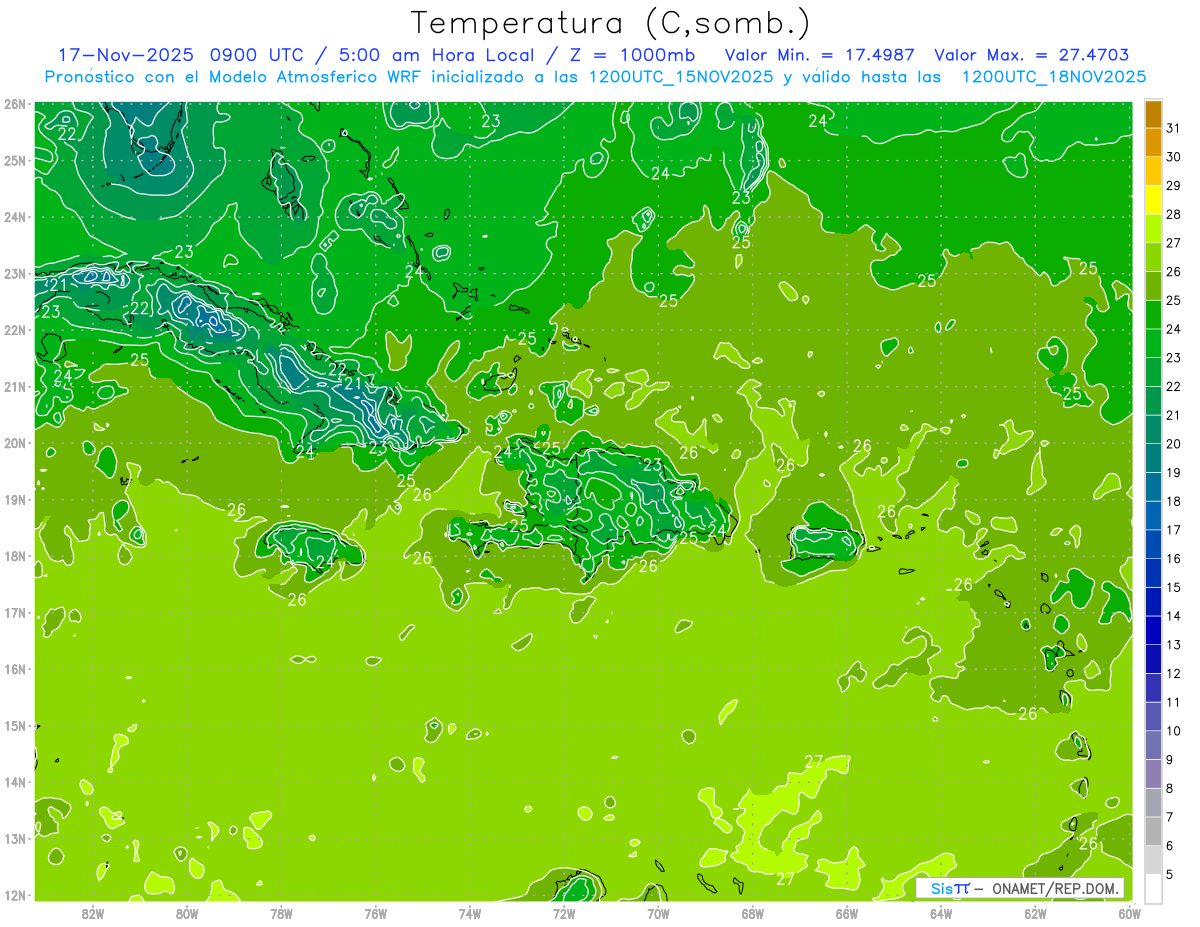This screenshot has height=927, width=1200.
Task: Click the 22N latitude axis label
Action: 14,330
